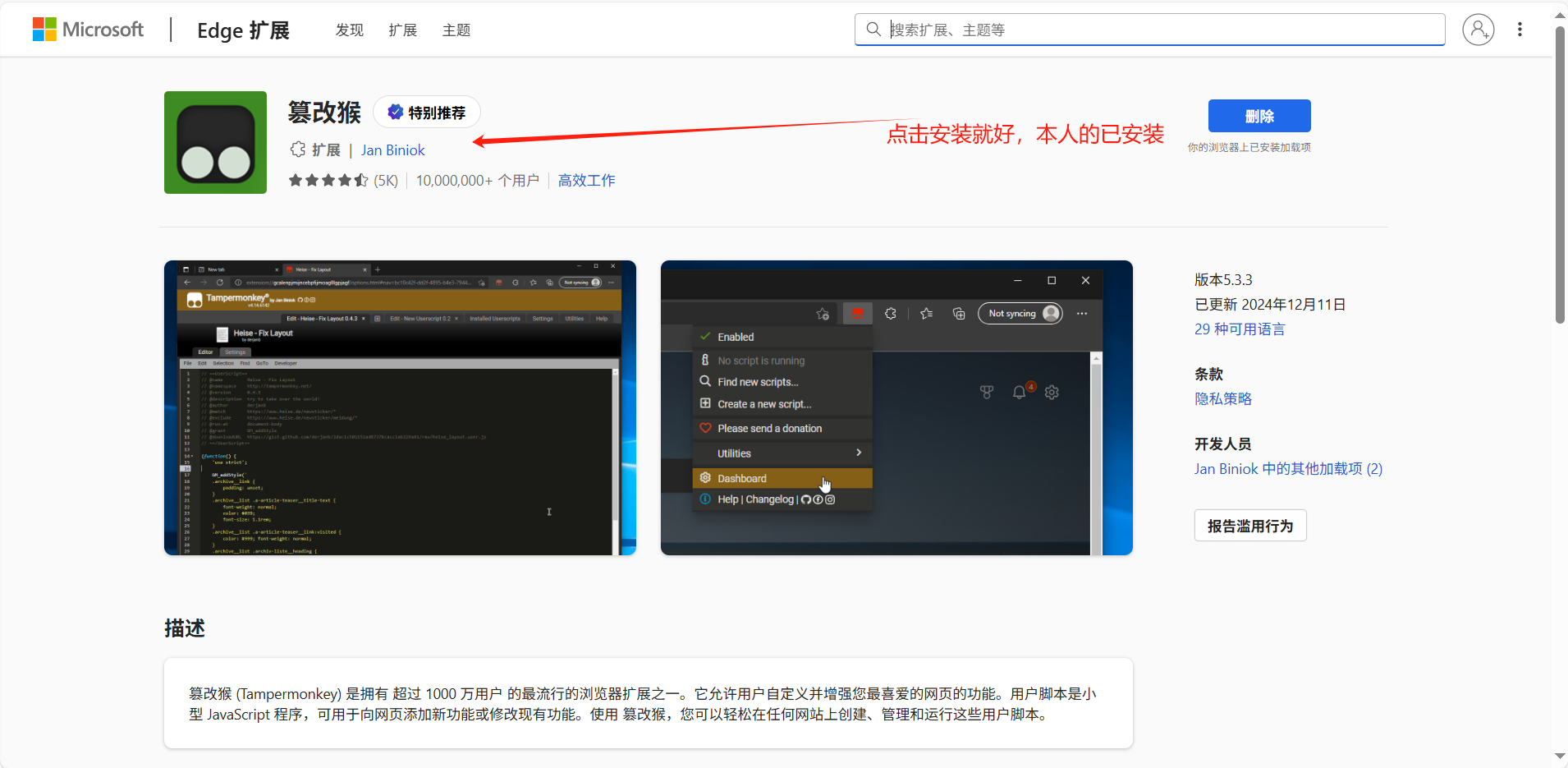Open developer Jan Biniok link
1568x768 pixels.
pos(393,150)
